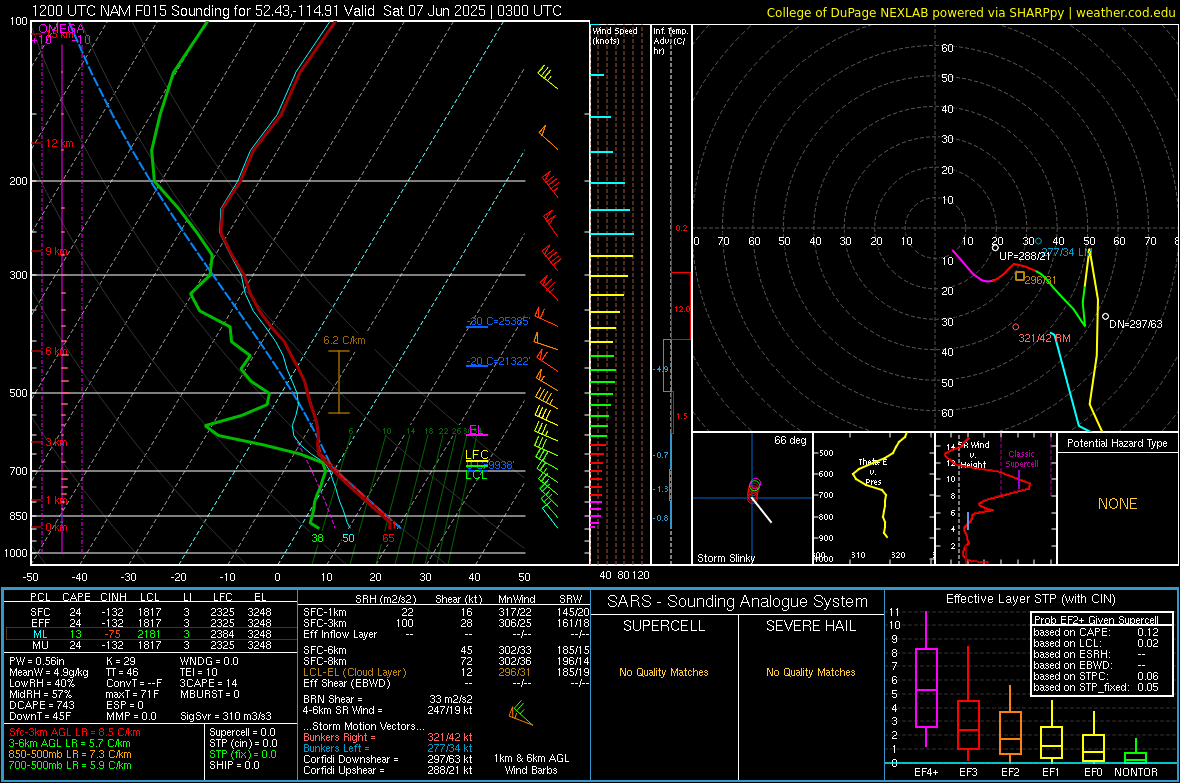Click the Potential Hazard Type heading
Viewport: 1180px width, 783px height.
pos(1117,443)
